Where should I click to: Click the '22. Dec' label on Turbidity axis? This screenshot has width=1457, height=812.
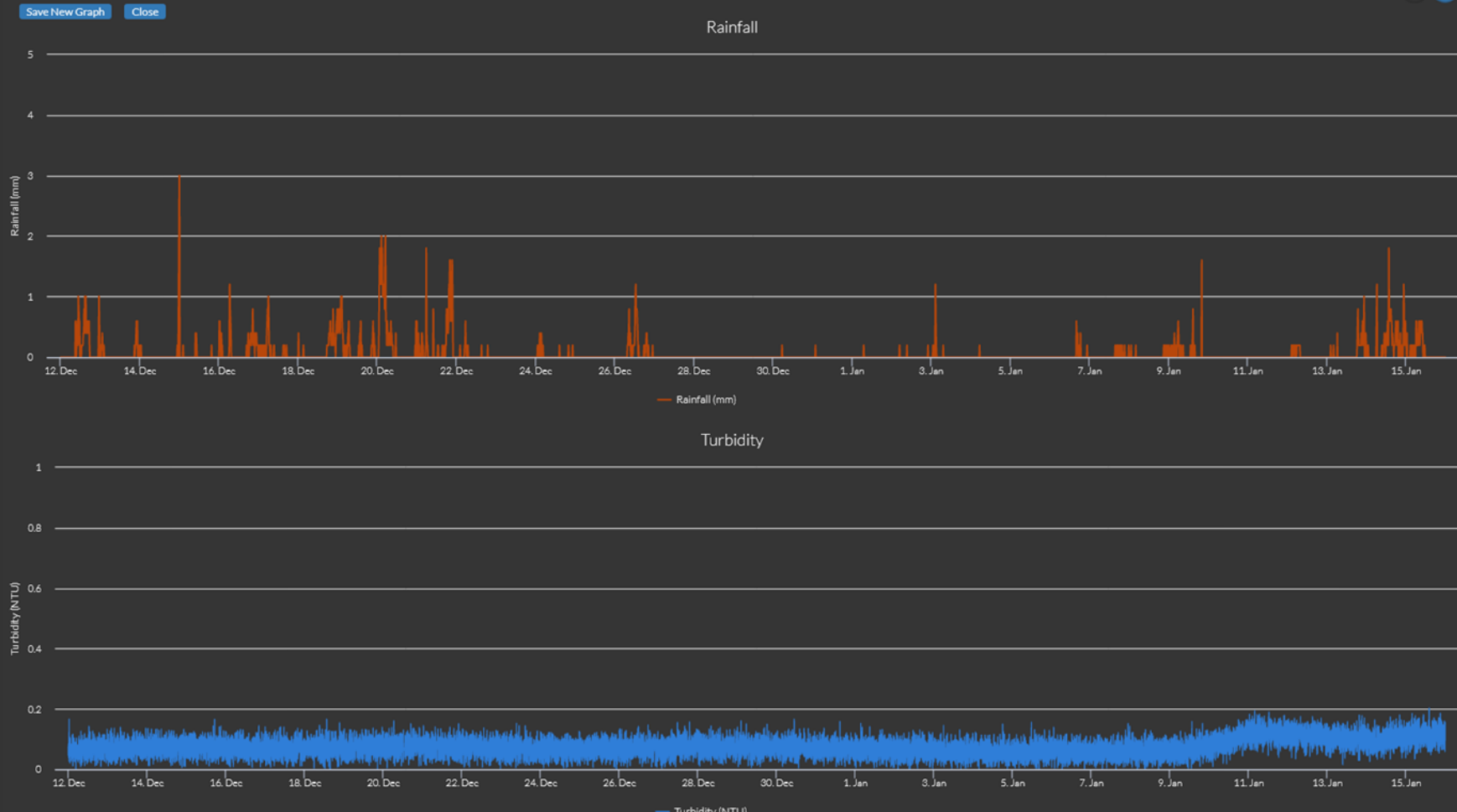[462, 783]
